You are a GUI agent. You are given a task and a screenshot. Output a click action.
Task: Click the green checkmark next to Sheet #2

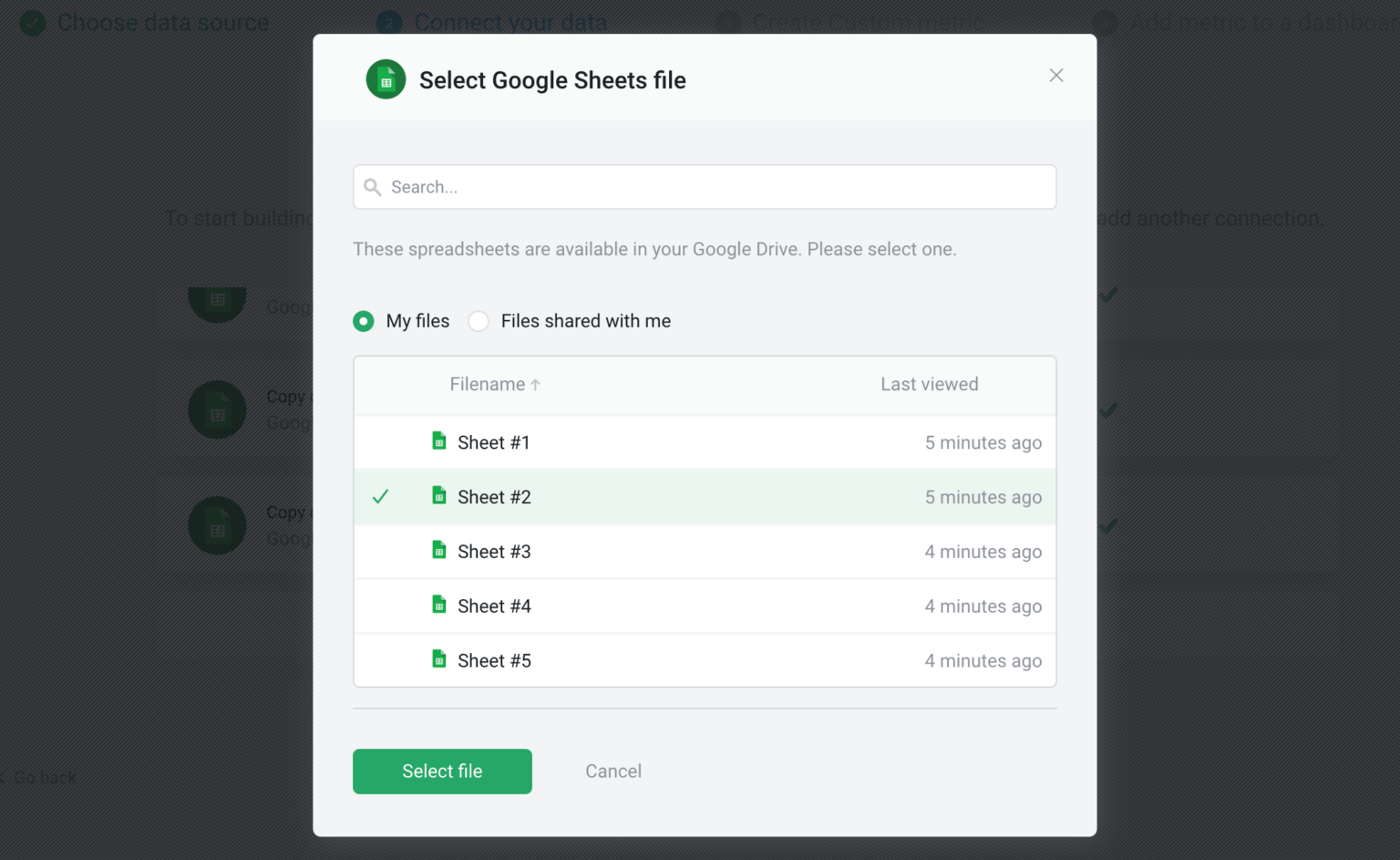[x=381, y=496]
